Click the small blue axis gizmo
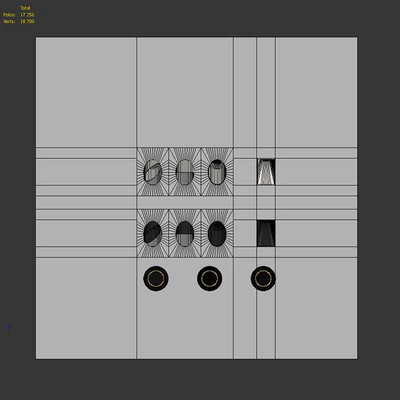The image size is (400, 400). click(x=9, y=327)
